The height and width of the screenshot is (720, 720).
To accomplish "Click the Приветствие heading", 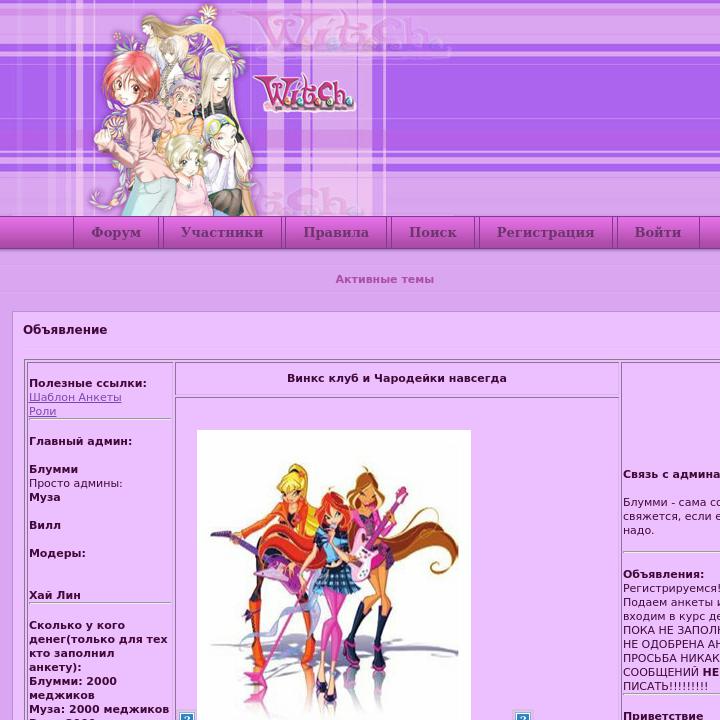I will 663,715.
